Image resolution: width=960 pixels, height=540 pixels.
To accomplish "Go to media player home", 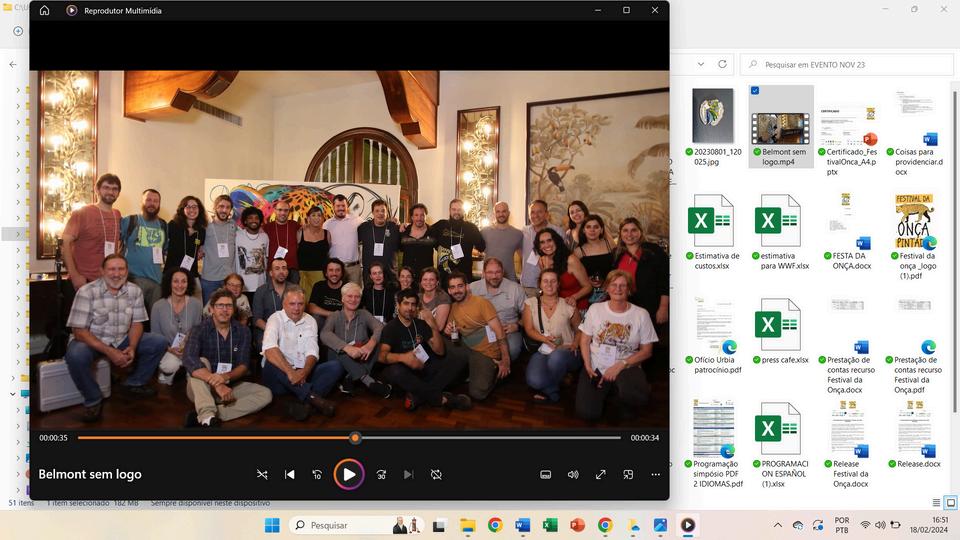I will (44, 10).
